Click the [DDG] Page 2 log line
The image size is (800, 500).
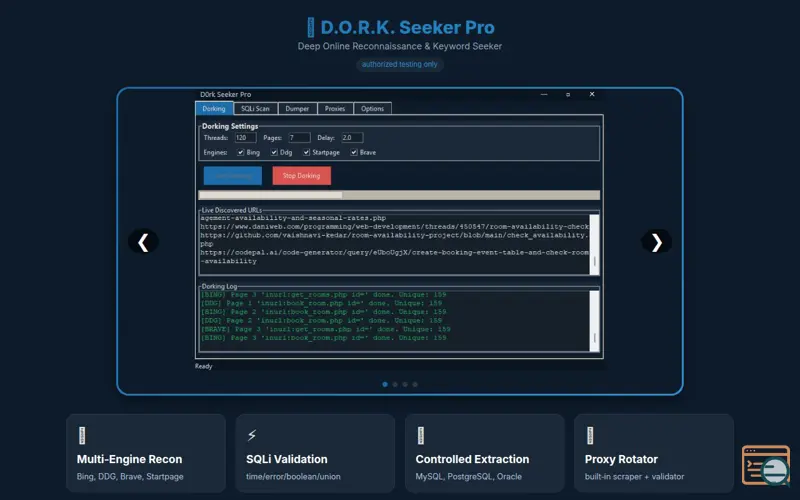[321, 320]
